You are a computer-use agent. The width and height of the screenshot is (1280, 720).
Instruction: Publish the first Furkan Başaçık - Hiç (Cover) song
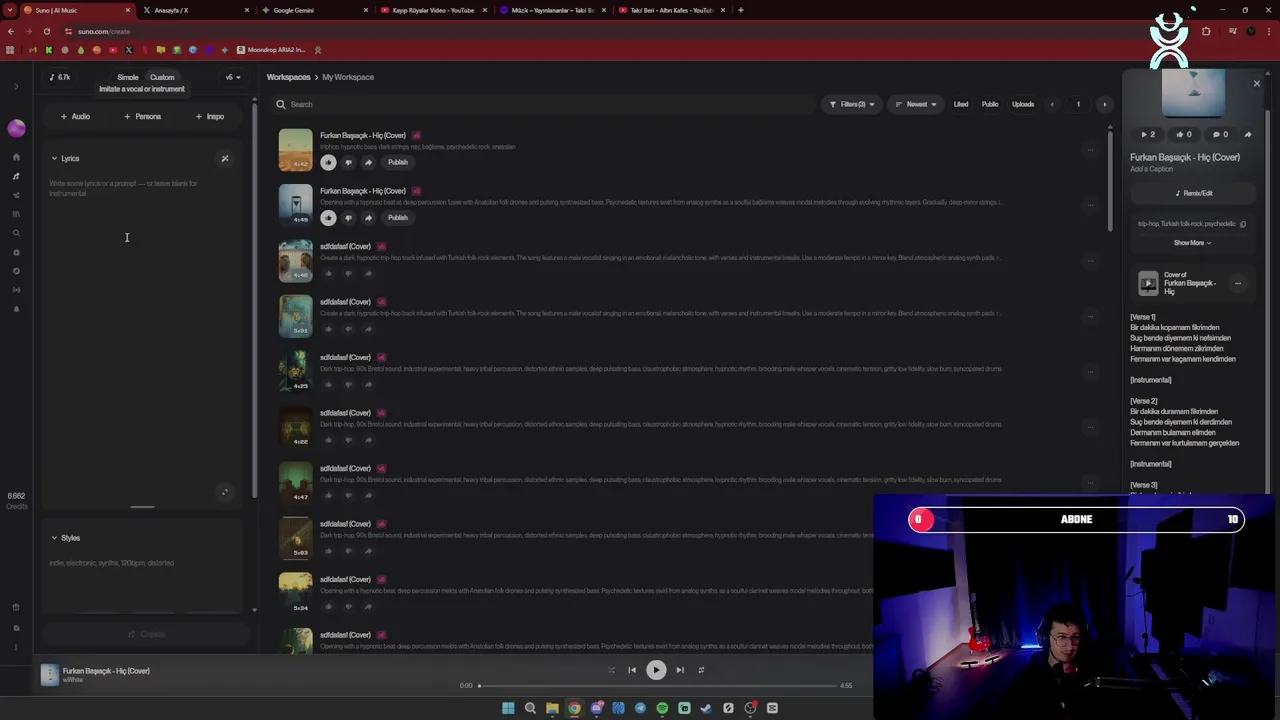[398, 162]
